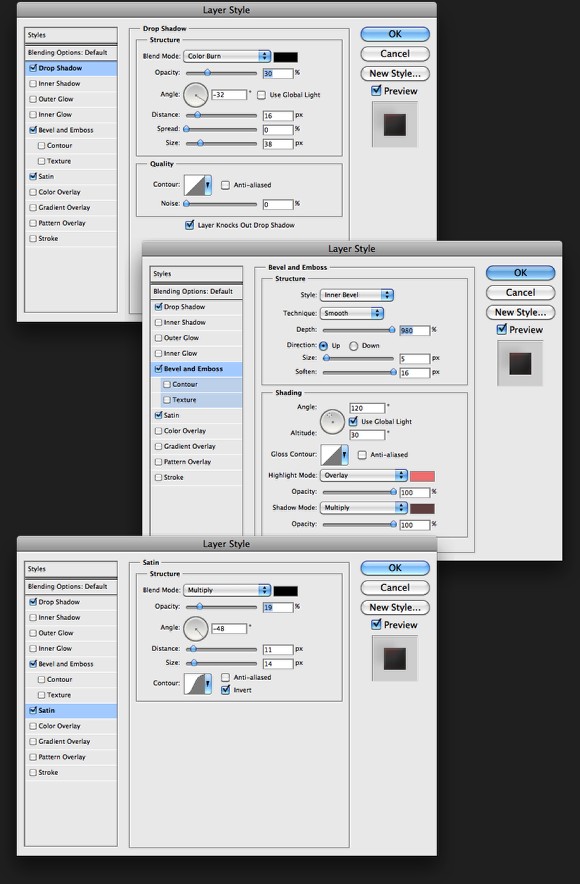
Task: Select Up direction radio button
Action: pyautogui.click(x=324, y=346)
